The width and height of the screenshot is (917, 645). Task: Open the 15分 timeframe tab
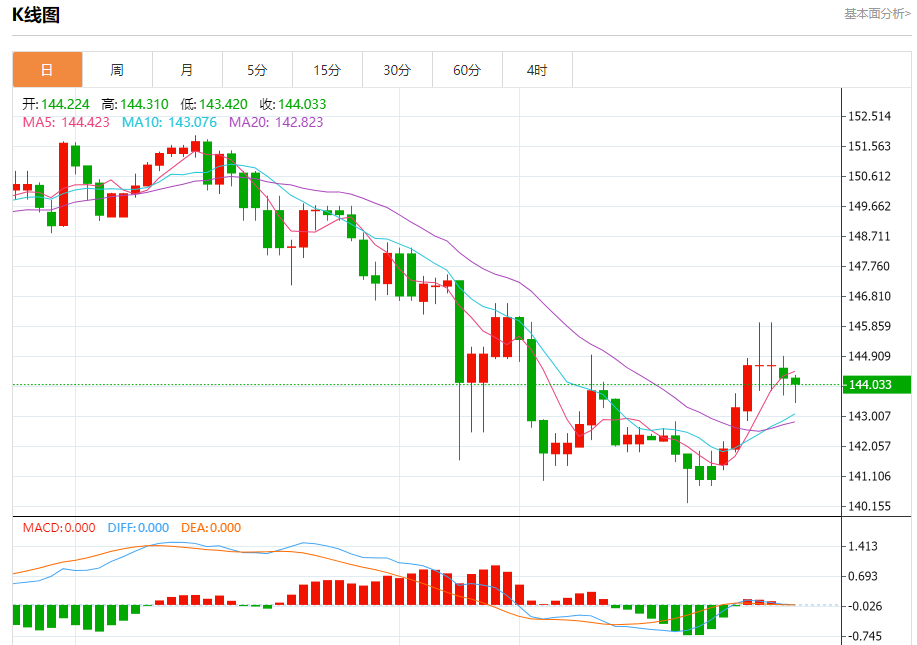tap(328, 70)
